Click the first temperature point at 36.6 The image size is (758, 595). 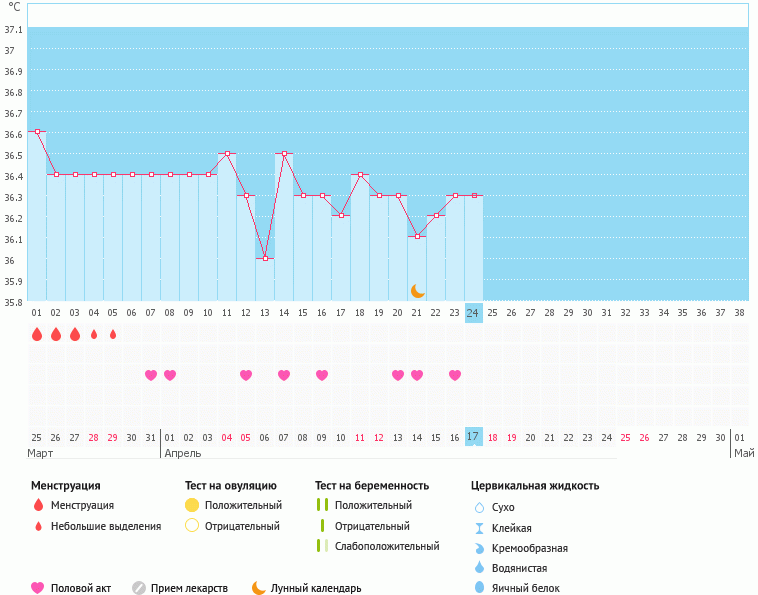(x=37, y=131)
